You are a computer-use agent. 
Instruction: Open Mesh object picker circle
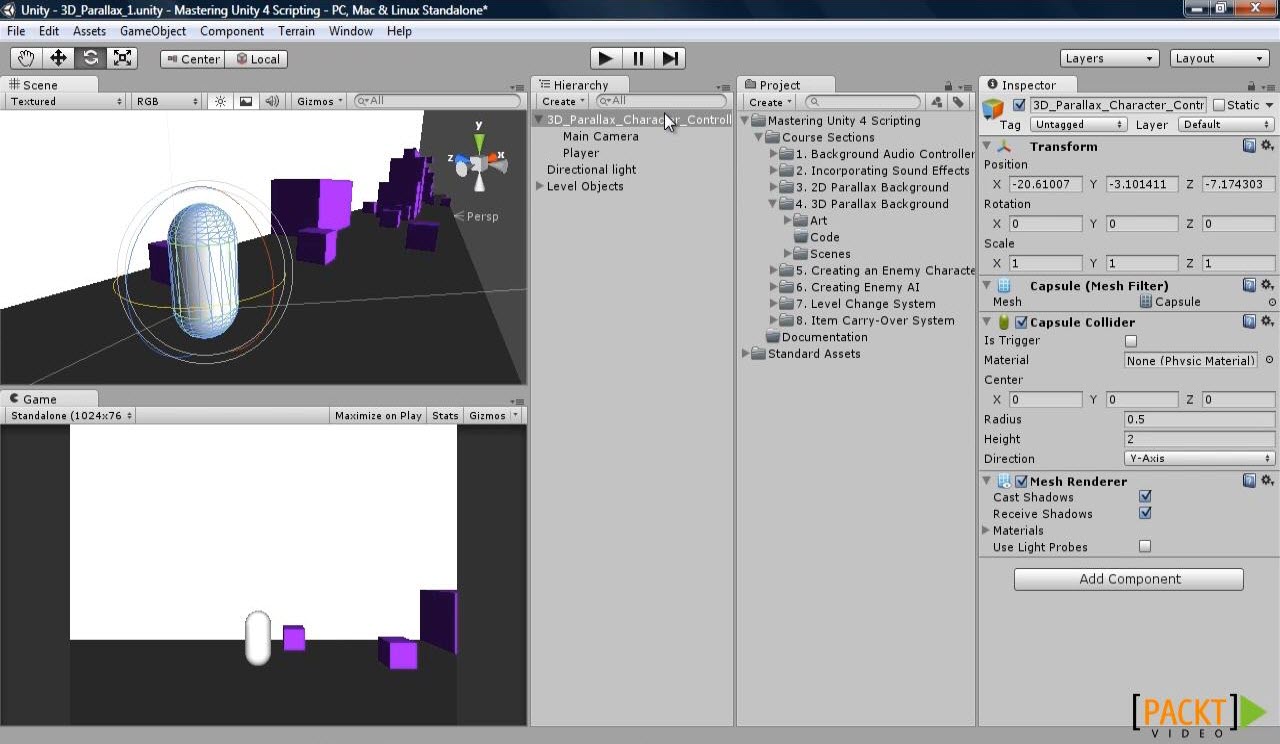point(1272,302)
